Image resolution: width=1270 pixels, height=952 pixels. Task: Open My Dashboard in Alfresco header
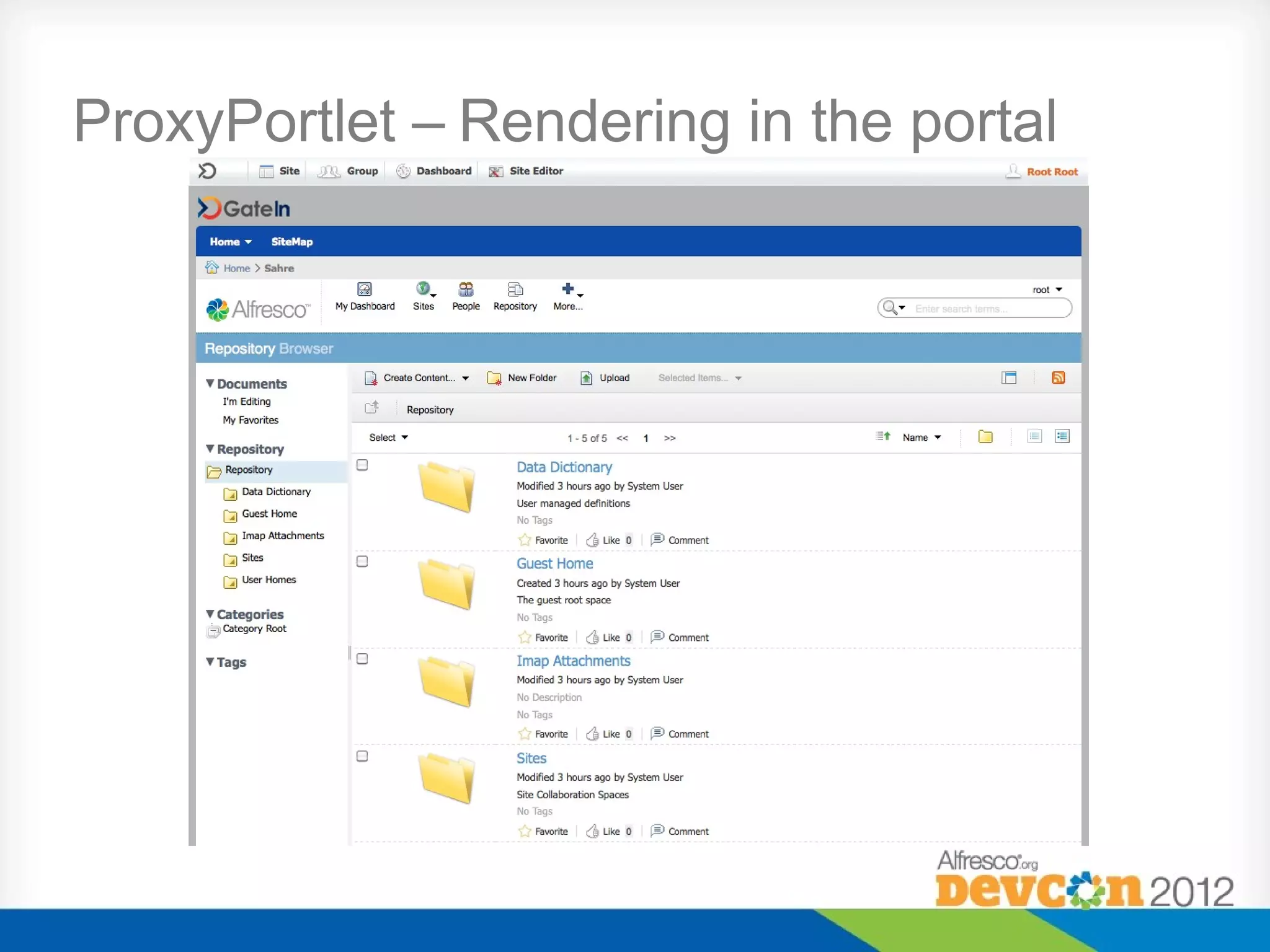click(x=365, y=297)
